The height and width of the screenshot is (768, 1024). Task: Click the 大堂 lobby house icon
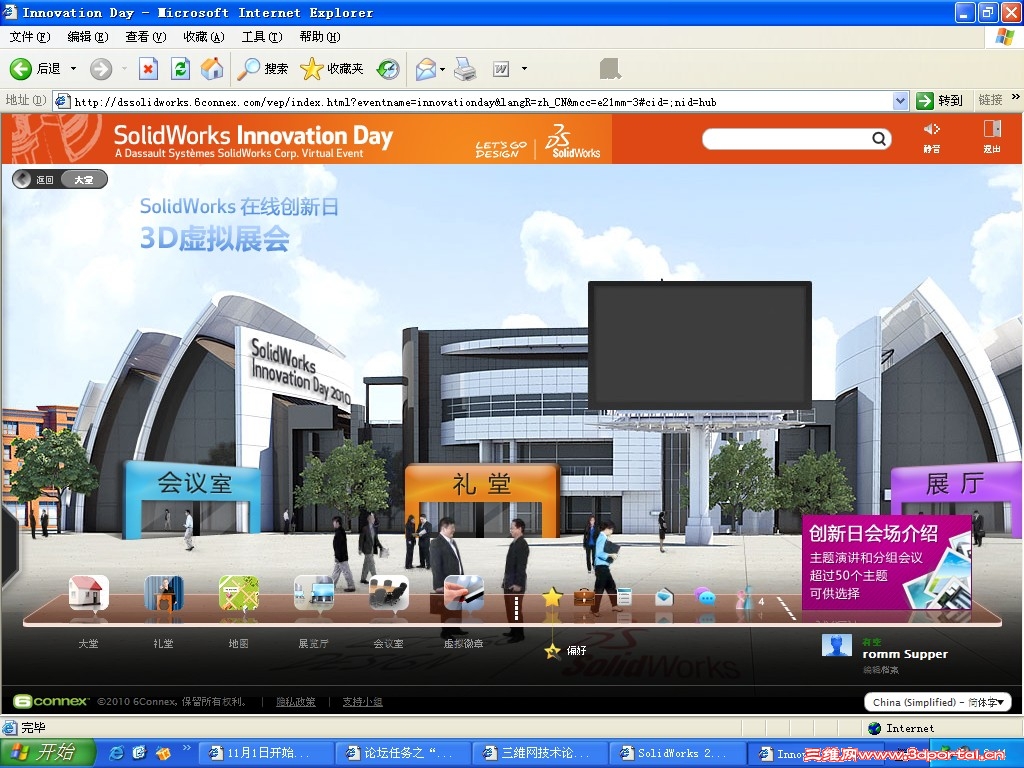click(89, 593)
